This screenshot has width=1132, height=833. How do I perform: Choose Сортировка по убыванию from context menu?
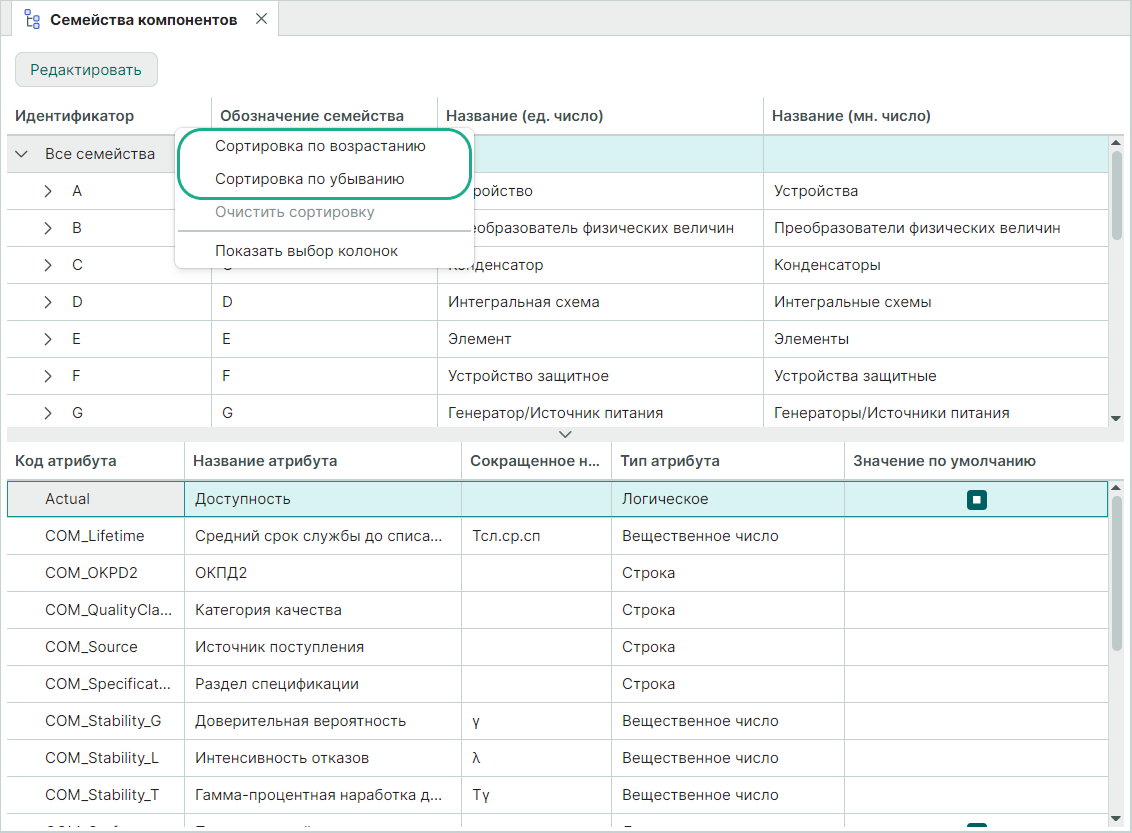pyautogui.click(x=309, y=179)
